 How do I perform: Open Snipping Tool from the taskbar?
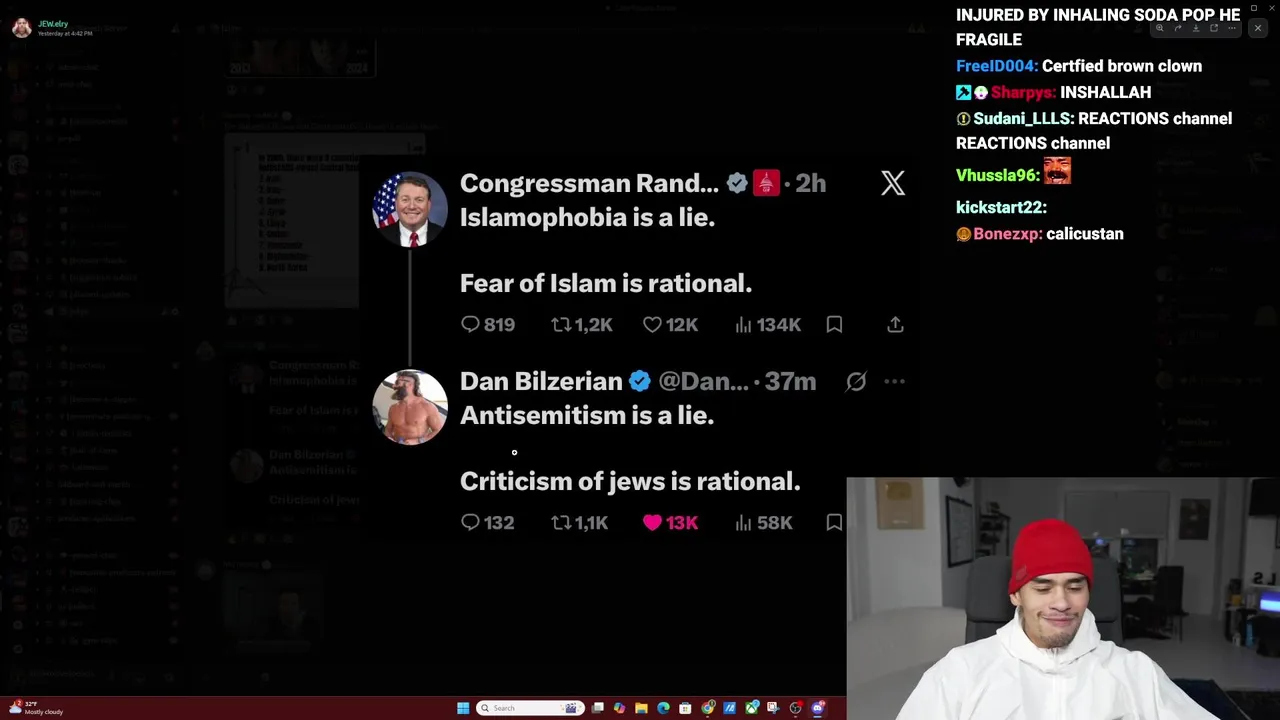(773, 708)
